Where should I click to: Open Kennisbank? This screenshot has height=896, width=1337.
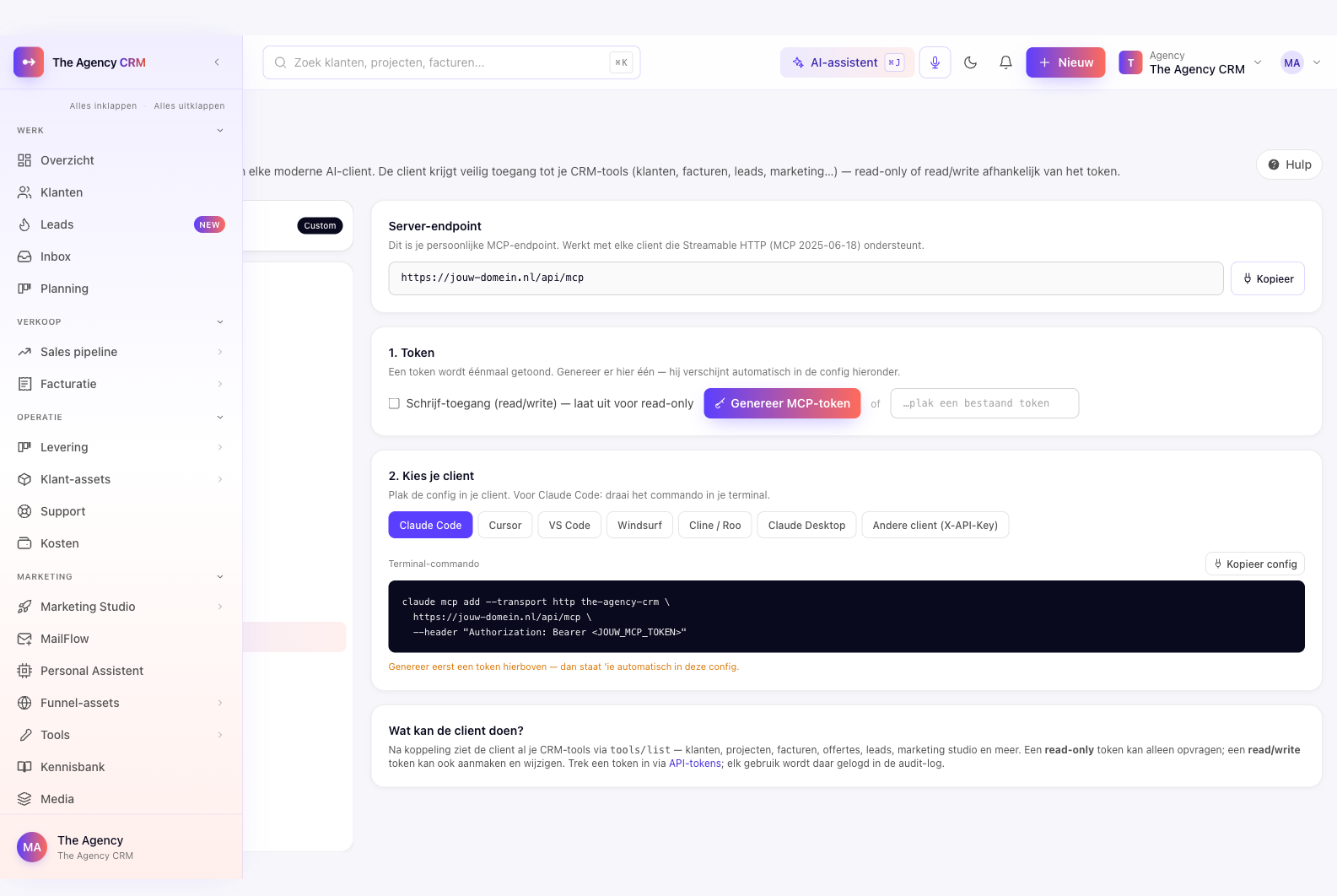click(121, 767)
